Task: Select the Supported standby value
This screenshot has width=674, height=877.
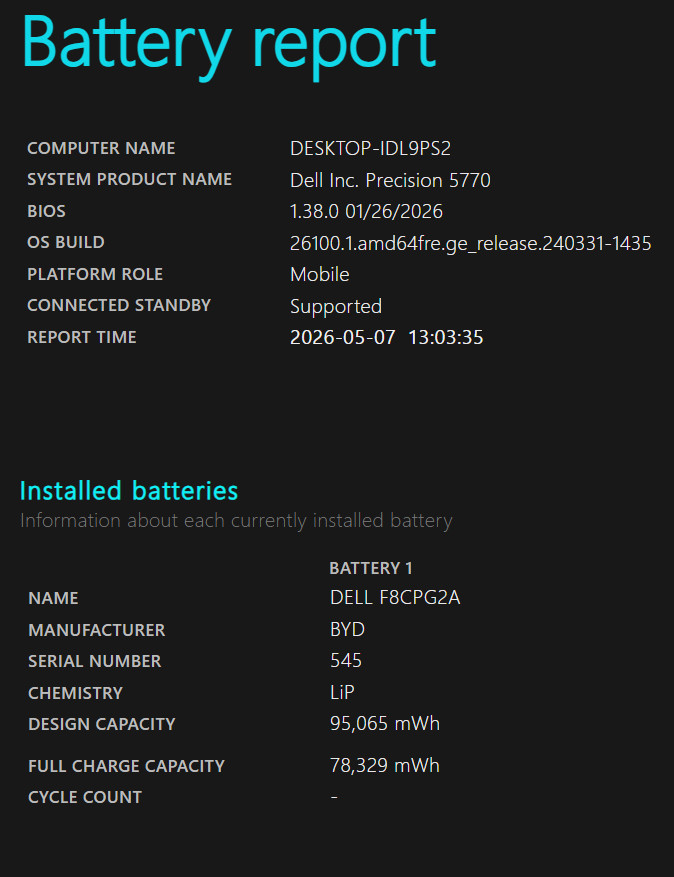Action: coord(336,307)
